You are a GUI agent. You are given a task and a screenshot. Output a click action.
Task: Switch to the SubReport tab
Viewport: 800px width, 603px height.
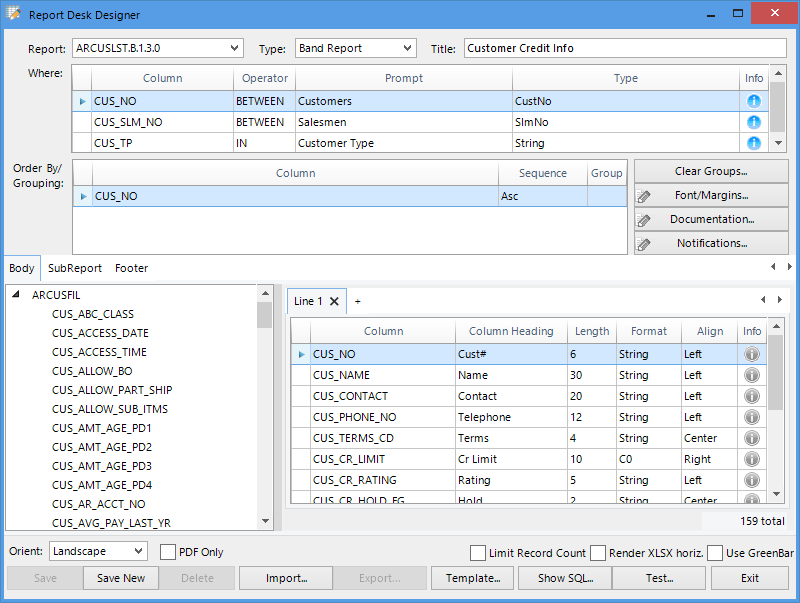tap(75, 268)
